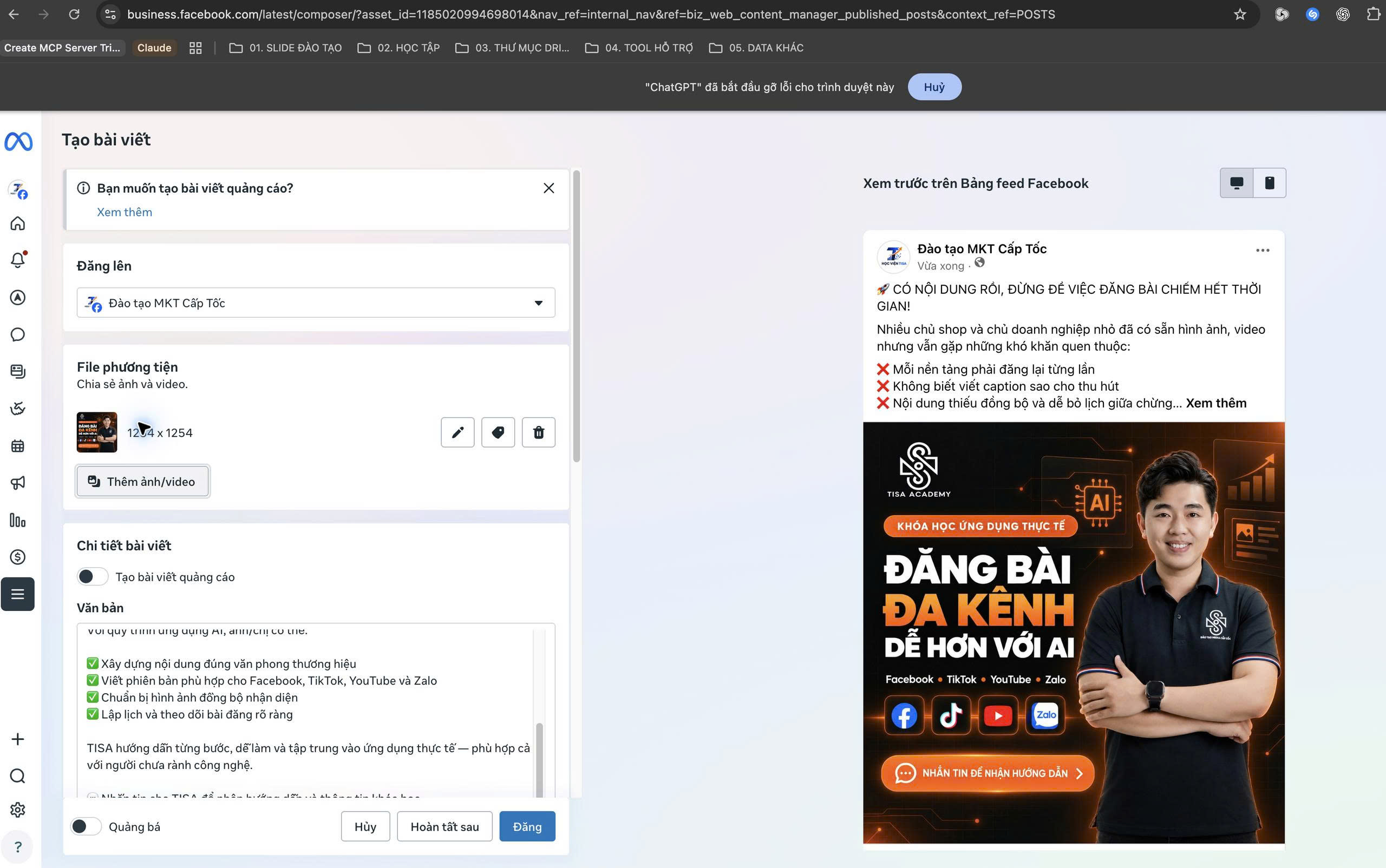Edit the uploaded image with pencil icon

tap(457, 432)
